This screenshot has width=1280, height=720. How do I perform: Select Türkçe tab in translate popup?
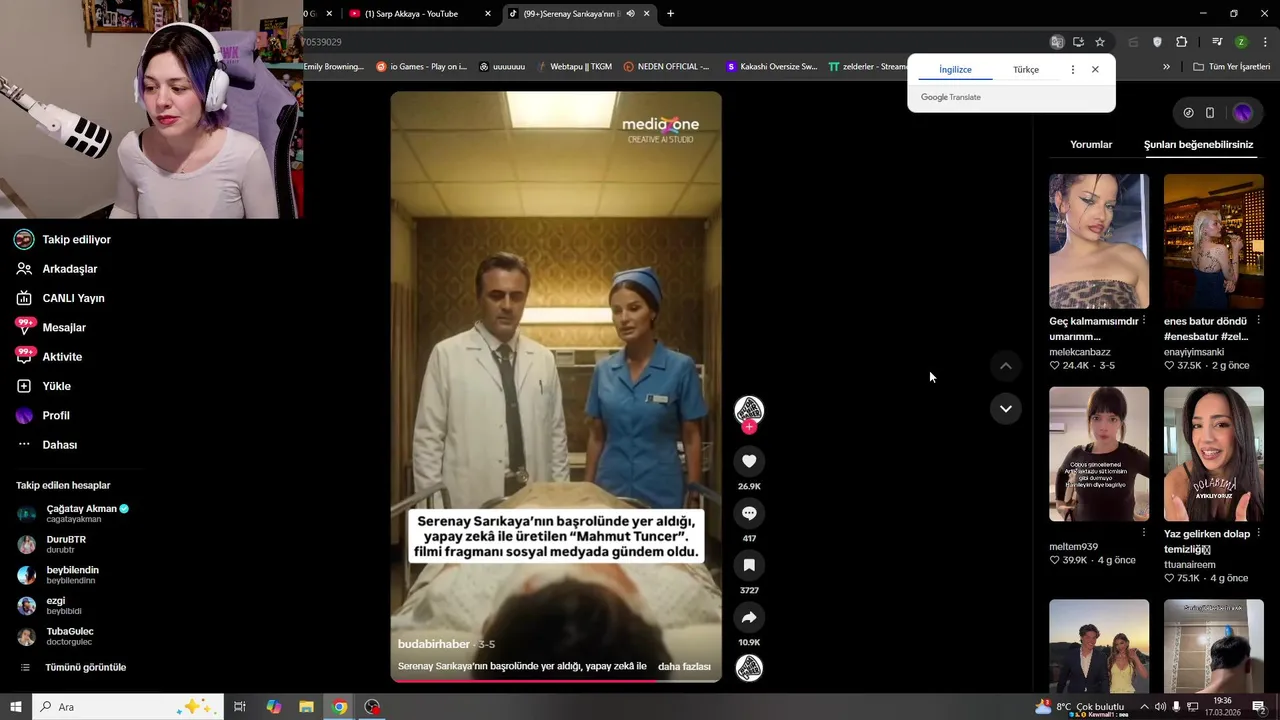(x=1026, y=70)
